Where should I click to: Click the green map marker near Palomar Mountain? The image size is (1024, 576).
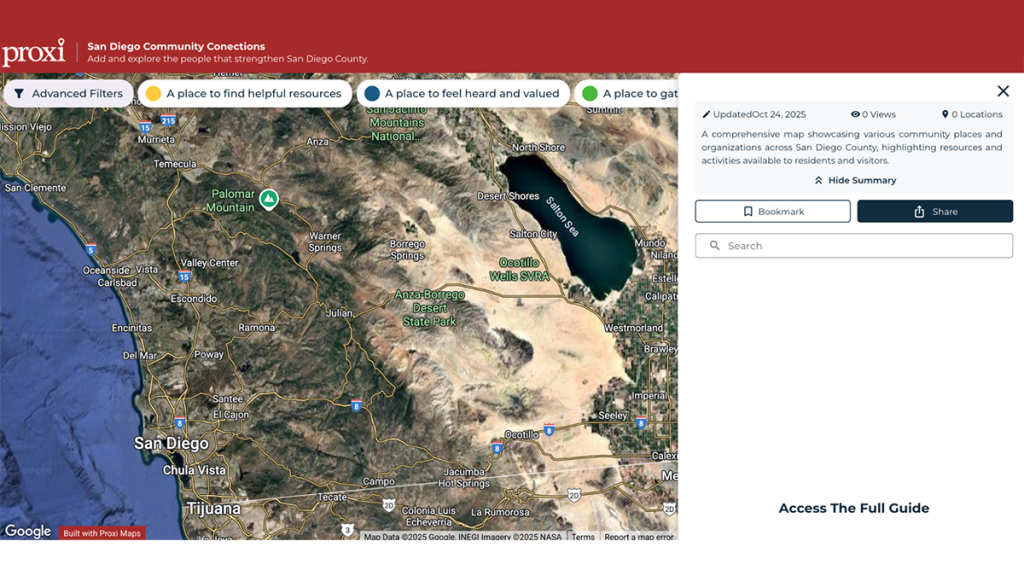pos(268,200)
